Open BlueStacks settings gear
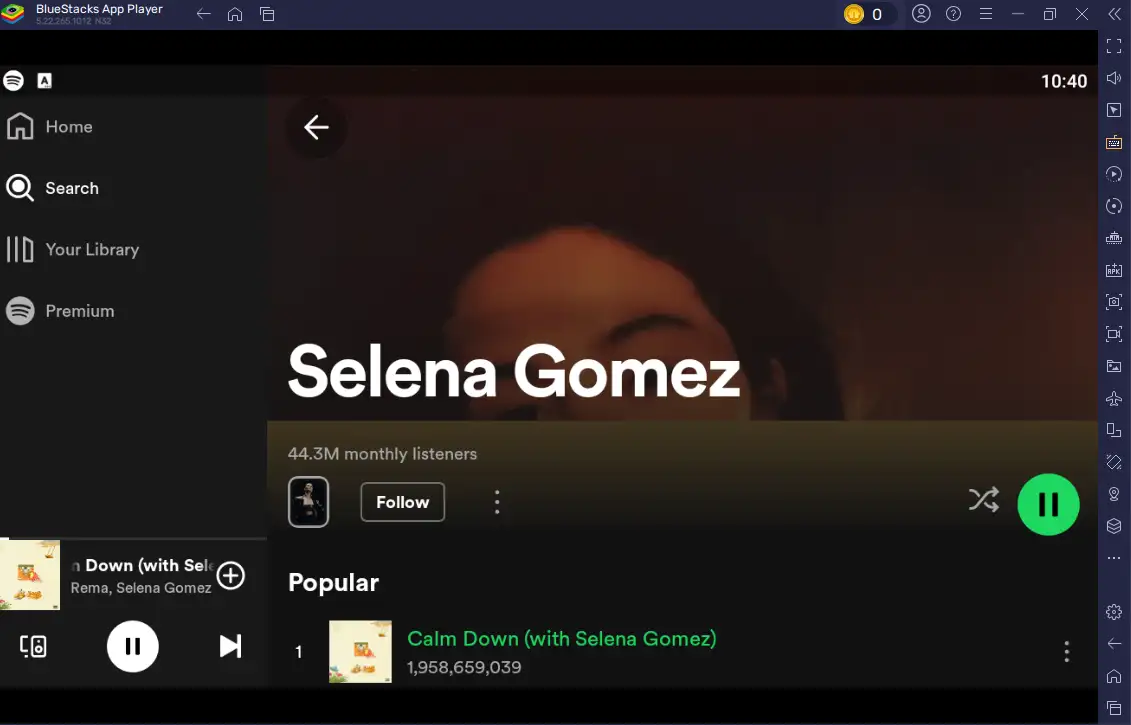Viewport: 1131px width, 725px height. [x=1114, y=612]
